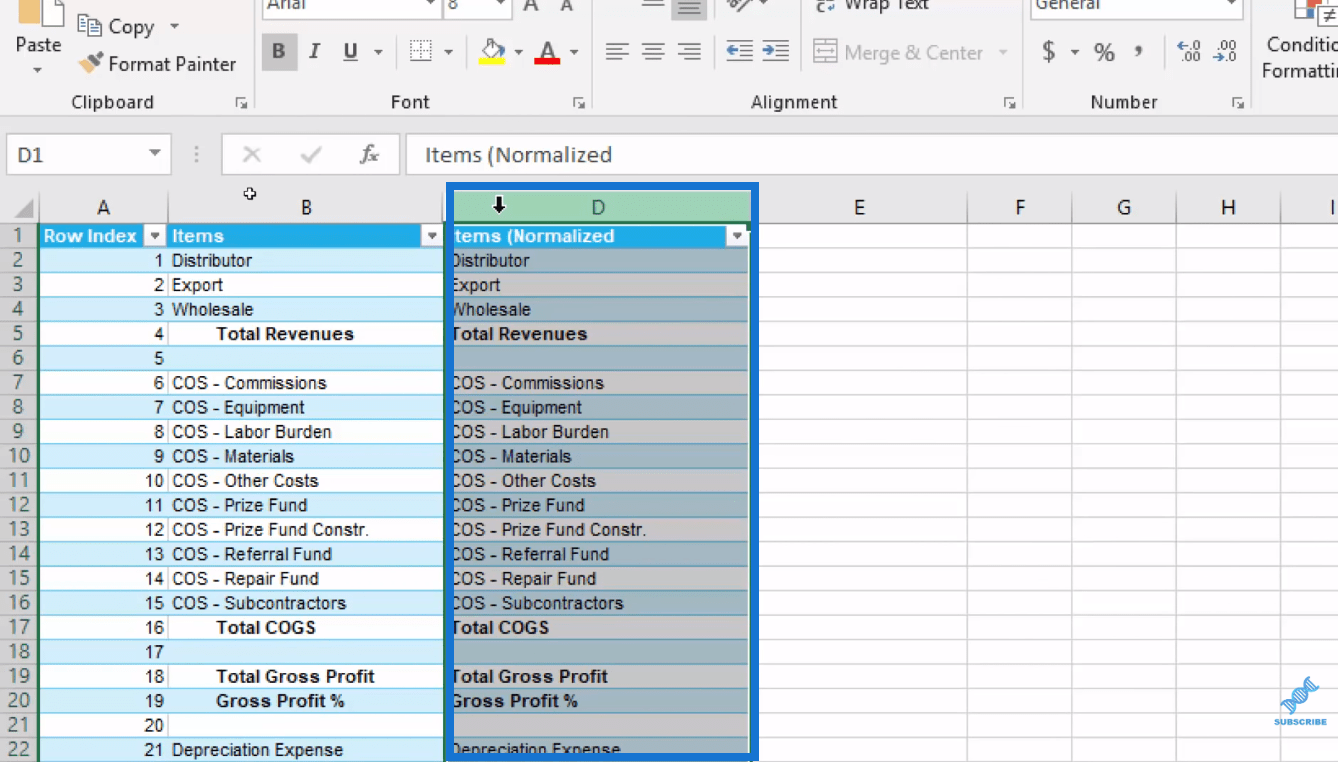Click Gross Profit % in column B
This screenshot has height=762, width=1338.
(306, 701)
